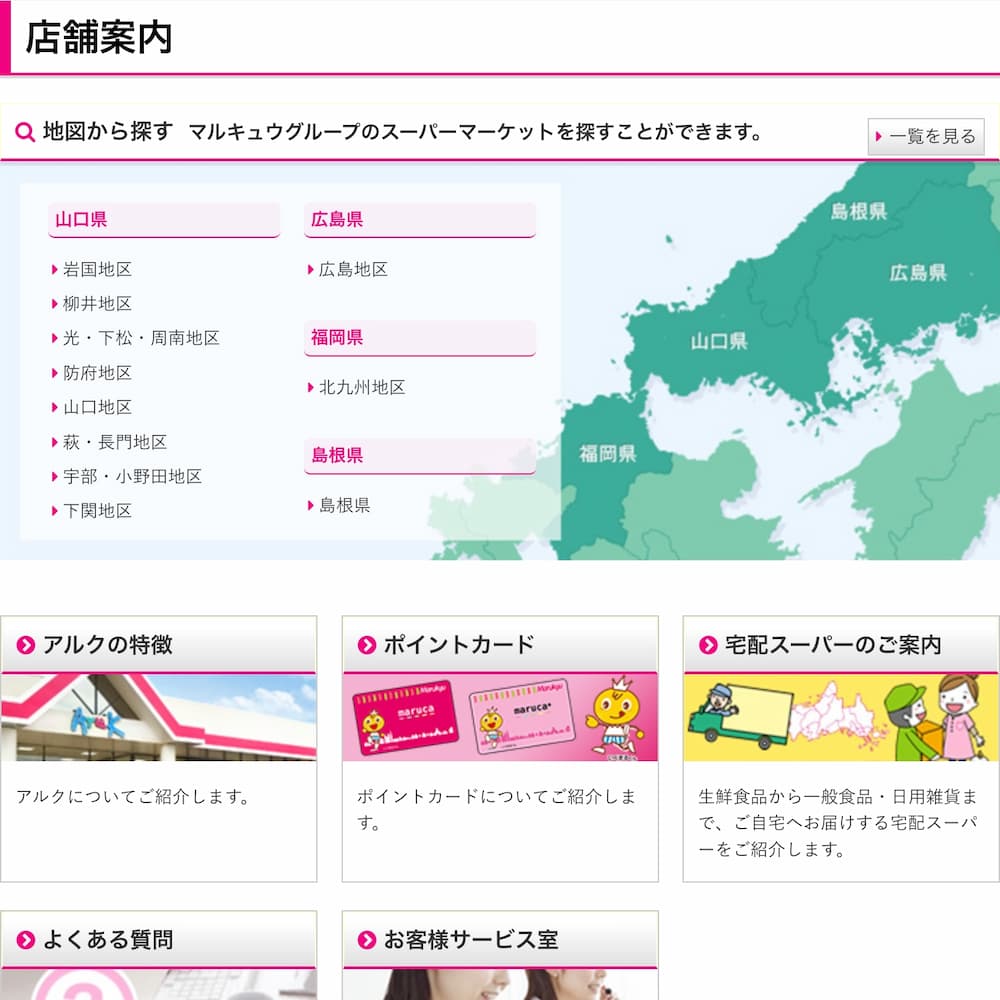Click the arrow icon beside お客様サービス室

(367, 940)
